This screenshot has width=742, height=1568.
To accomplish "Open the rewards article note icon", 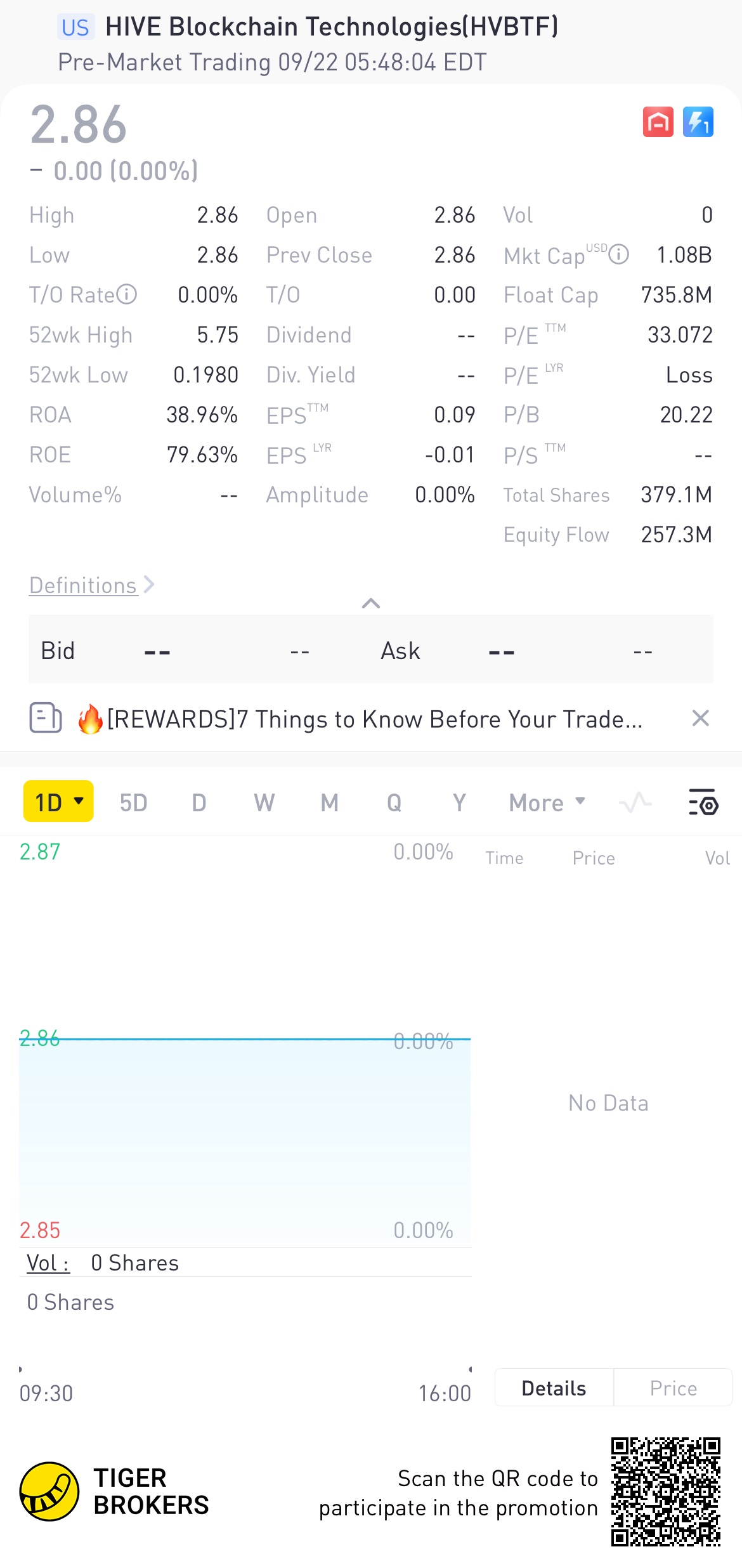I will (46, 718).
